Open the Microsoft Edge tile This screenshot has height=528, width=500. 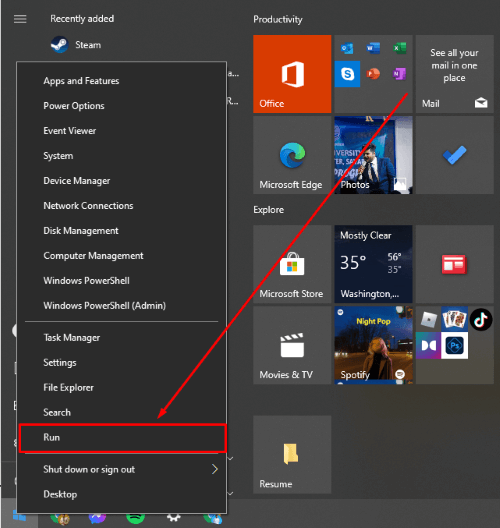292,155
